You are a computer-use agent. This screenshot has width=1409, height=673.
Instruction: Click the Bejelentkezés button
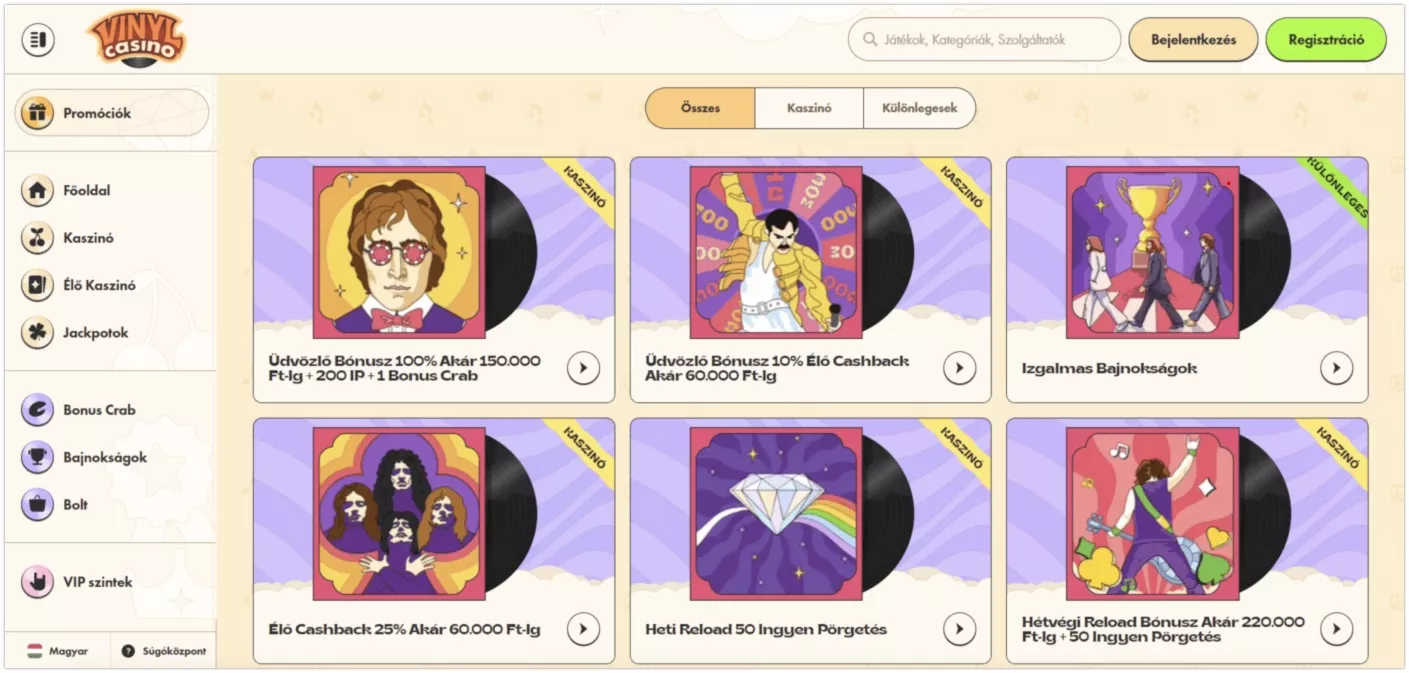[x=1192, y=40]
